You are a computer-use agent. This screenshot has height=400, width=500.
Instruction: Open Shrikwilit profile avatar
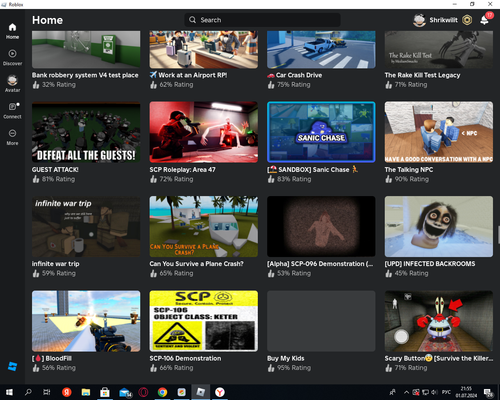click(x=419, y=20)
